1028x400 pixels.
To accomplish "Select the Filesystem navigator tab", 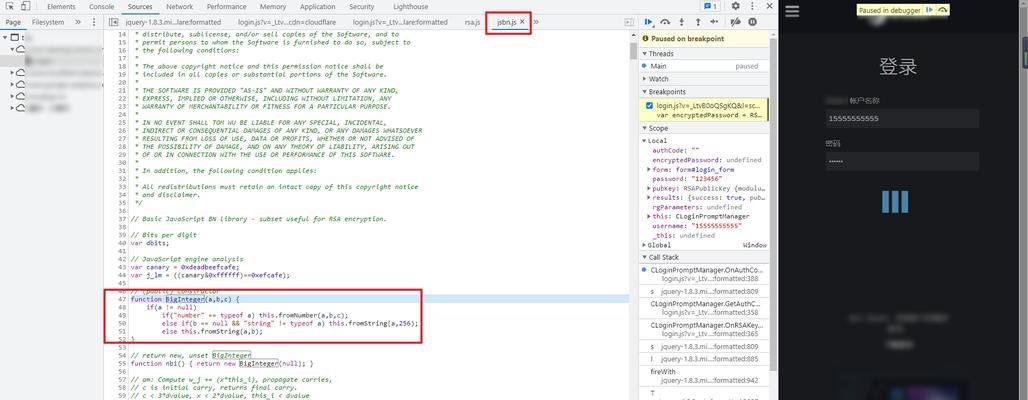I will pos(49,22).
